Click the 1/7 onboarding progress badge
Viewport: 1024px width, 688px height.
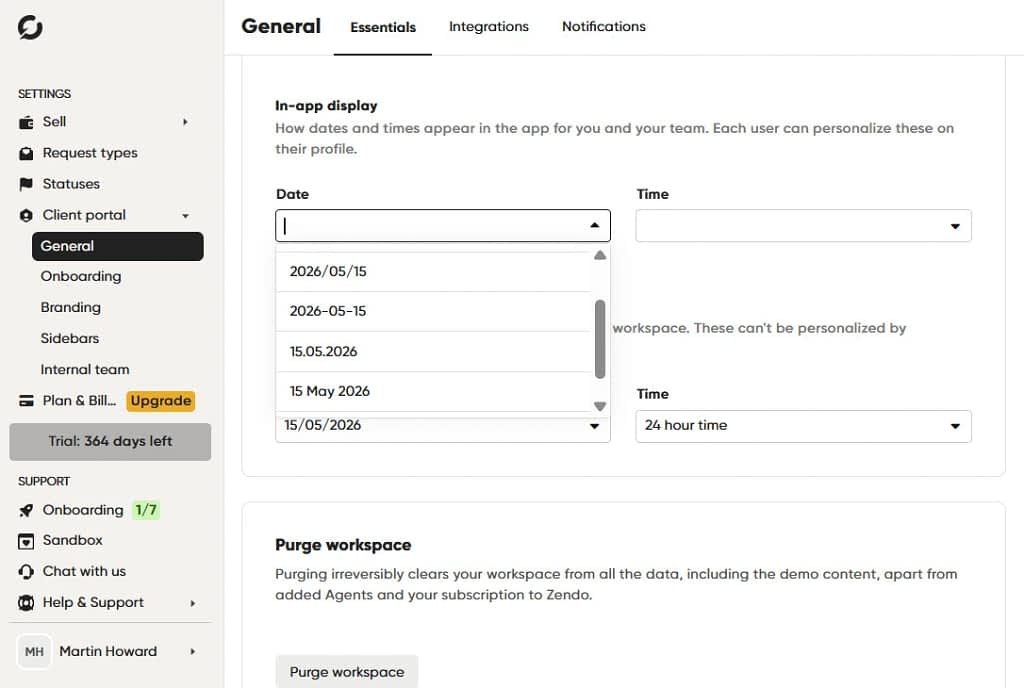146,510
